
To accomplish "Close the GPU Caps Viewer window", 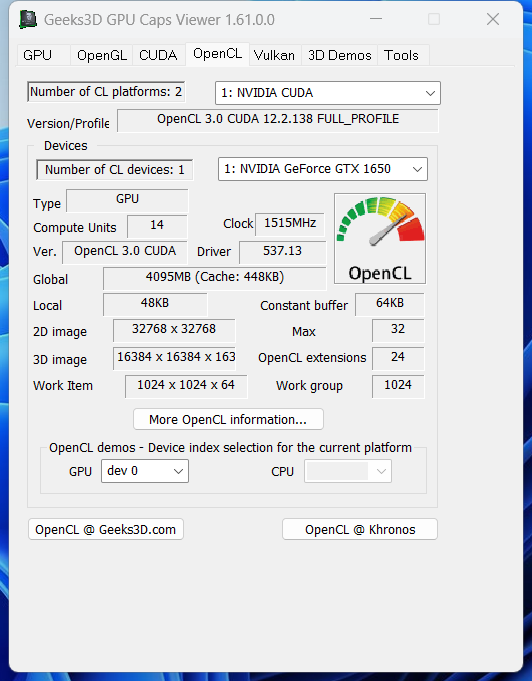I will (x=493, y=19).
